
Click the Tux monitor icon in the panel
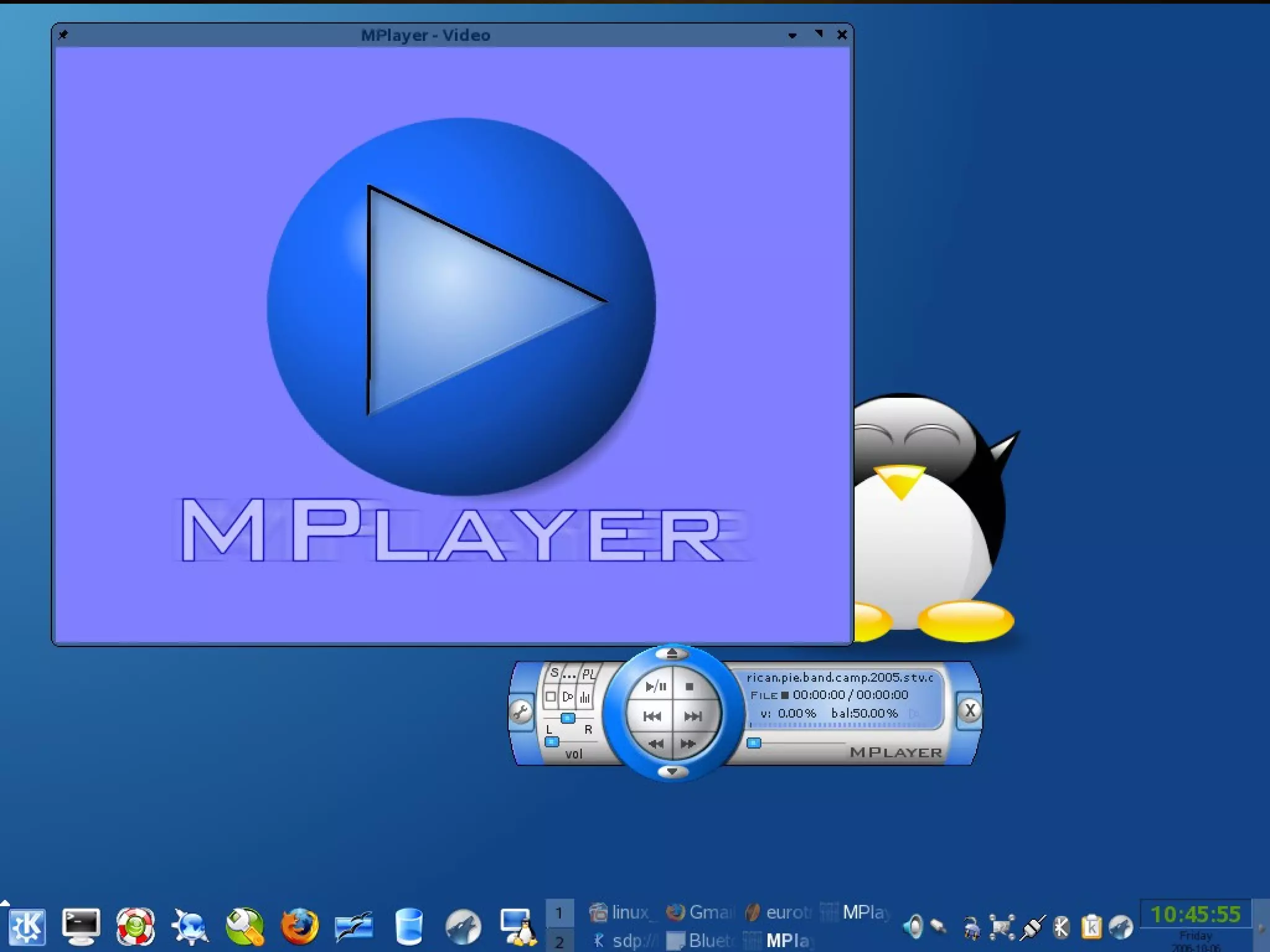click(x=518, y=927)
